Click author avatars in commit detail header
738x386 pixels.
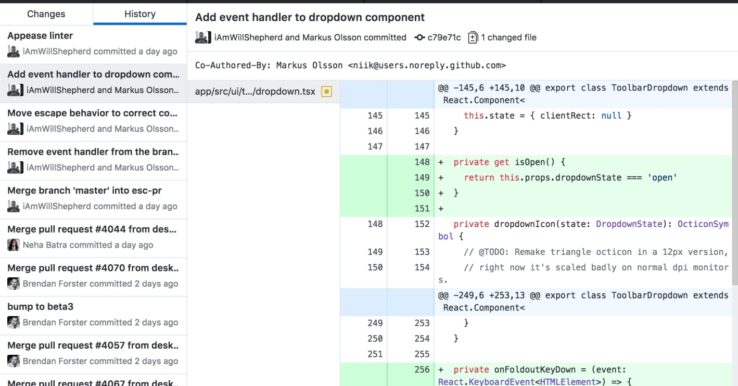(203, 38)
